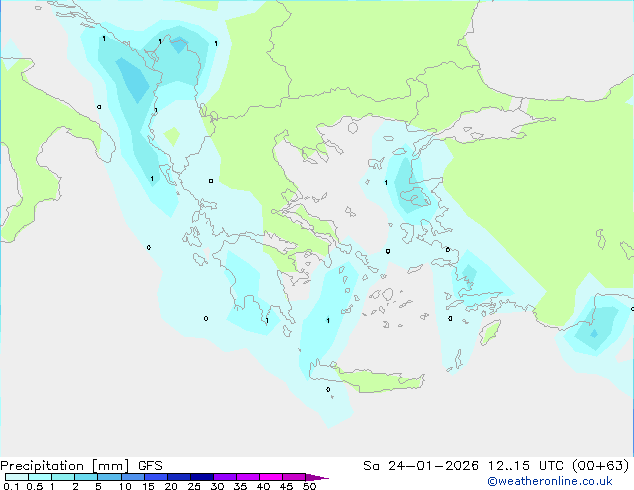Click the '10' legend label

[125, 486]
